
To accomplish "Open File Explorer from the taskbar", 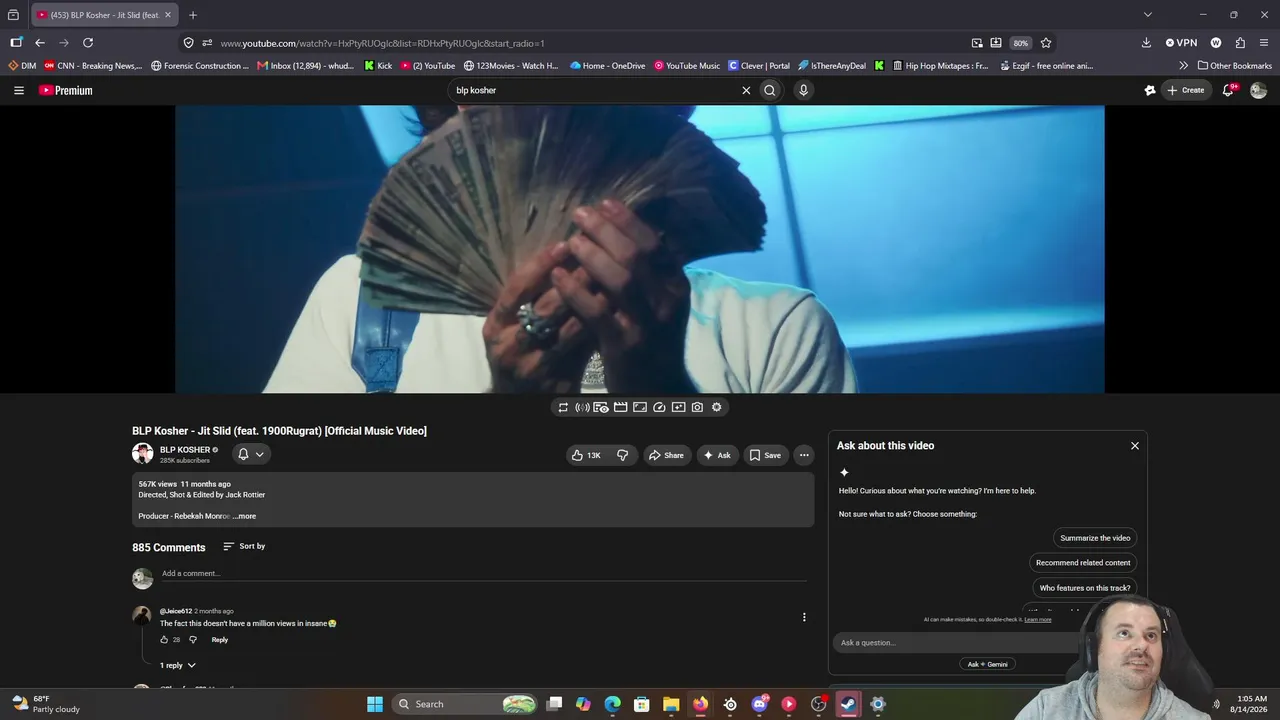I will [671, 704].
